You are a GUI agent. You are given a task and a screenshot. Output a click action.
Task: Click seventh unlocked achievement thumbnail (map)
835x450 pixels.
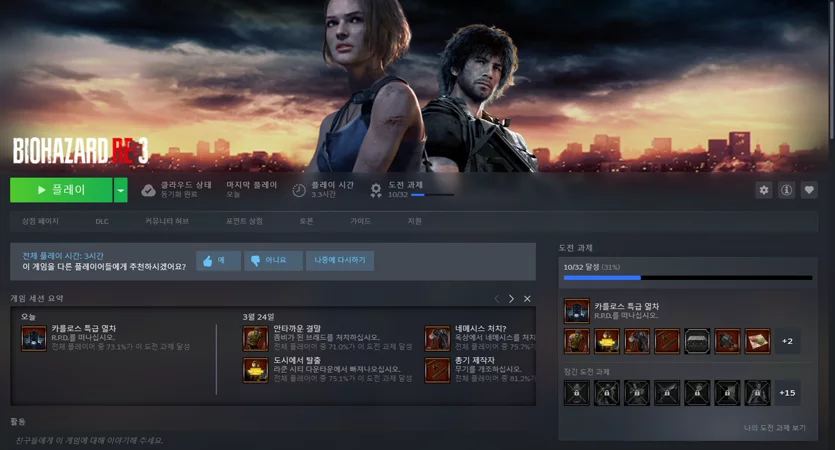758,341
